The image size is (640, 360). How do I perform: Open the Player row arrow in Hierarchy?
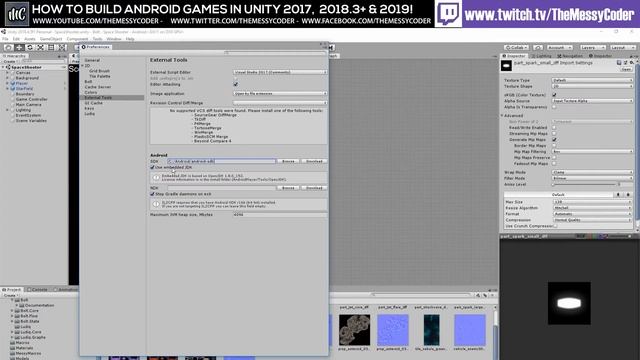[7, 83]
